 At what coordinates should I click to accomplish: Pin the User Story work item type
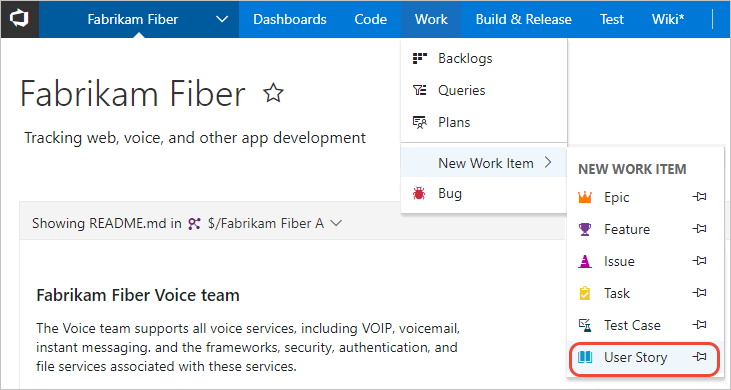[700, 357]
